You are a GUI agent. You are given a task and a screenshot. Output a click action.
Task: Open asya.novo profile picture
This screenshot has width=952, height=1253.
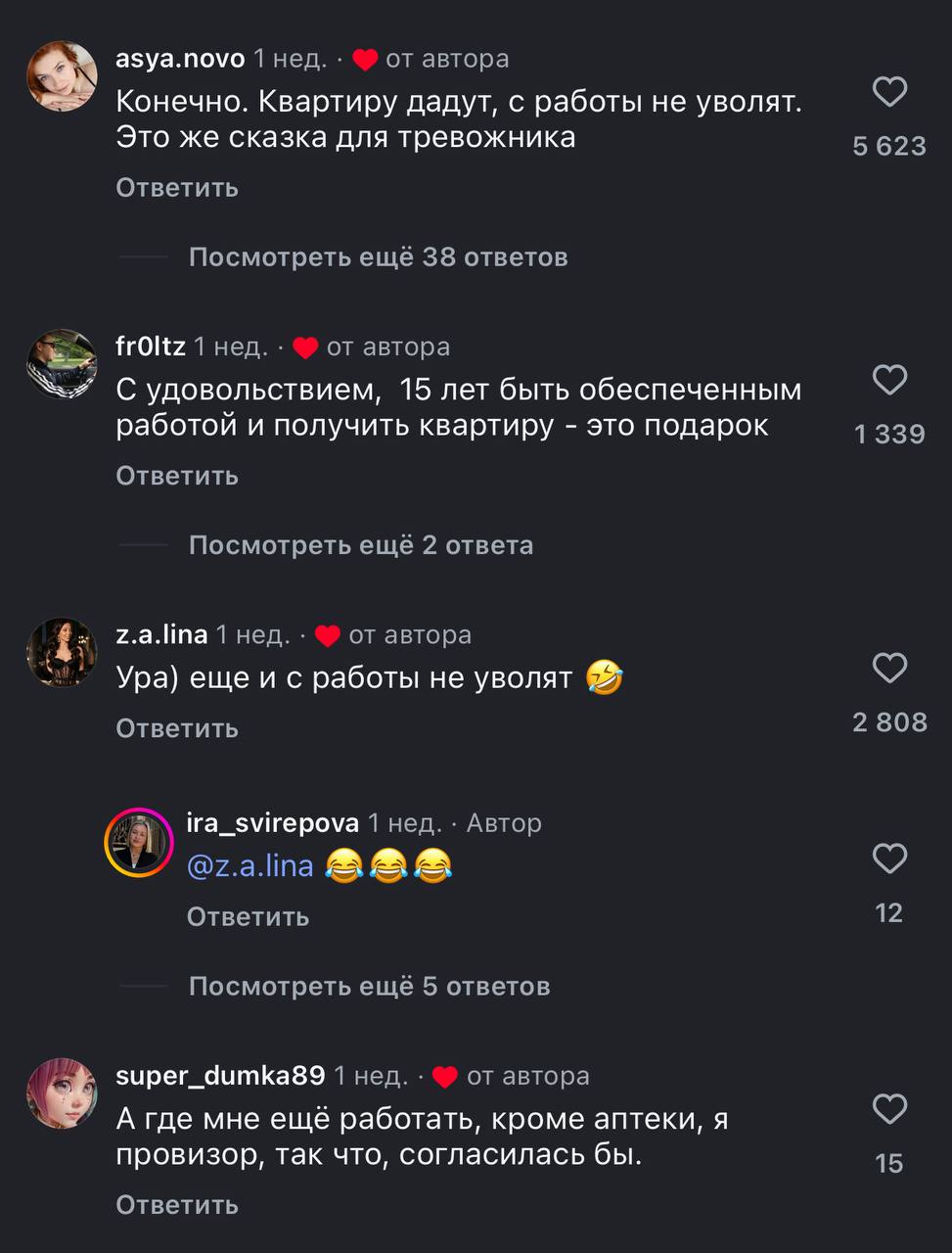tap(62, 75)
